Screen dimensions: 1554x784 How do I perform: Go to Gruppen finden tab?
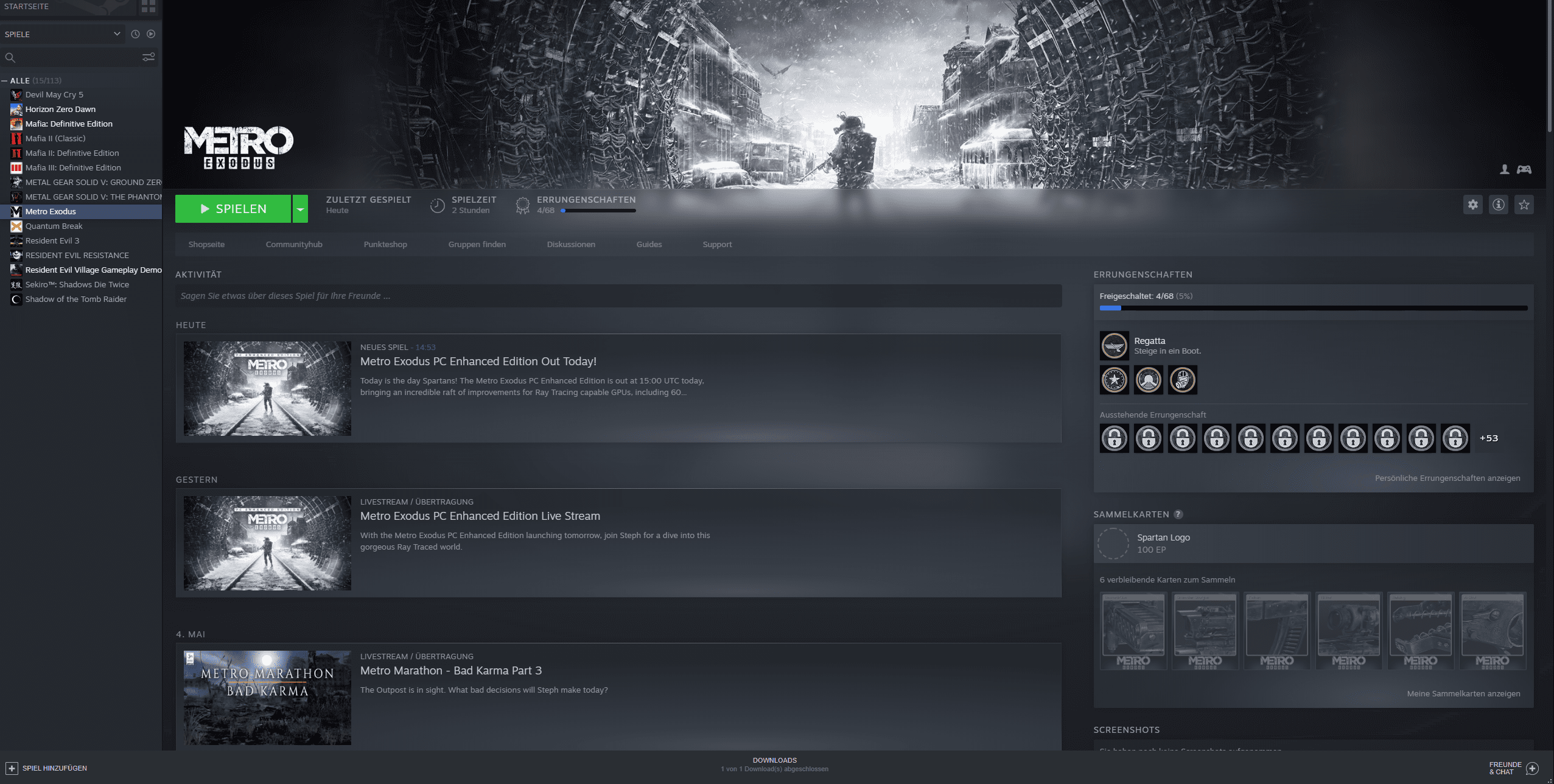(477, 244)
